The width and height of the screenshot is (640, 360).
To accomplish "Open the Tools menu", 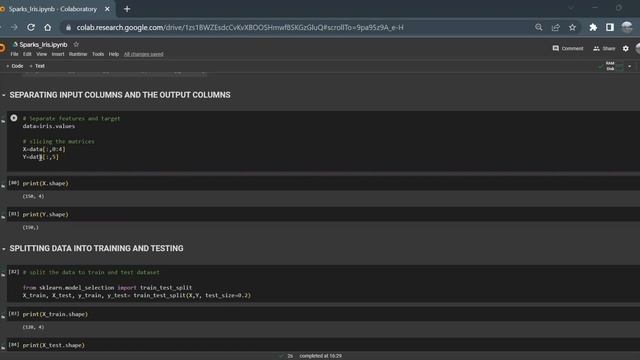I will click(x=98, y=54).
